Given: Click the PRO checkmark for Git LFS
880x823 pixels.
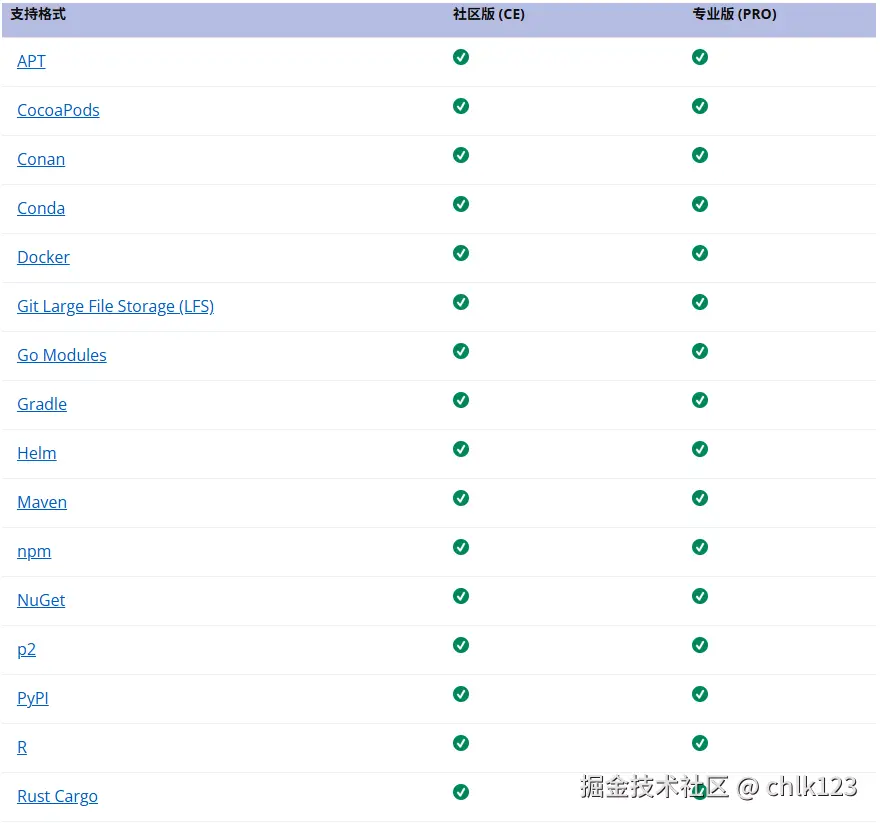Looking at the screenshot, I should (x=700, y=302).
